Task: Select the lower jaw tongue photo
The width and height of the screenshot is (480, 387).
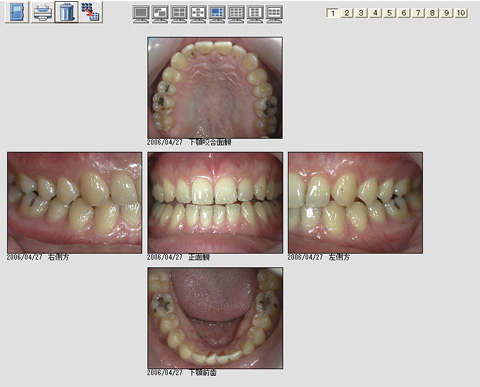Action: (x=215, y=318)
